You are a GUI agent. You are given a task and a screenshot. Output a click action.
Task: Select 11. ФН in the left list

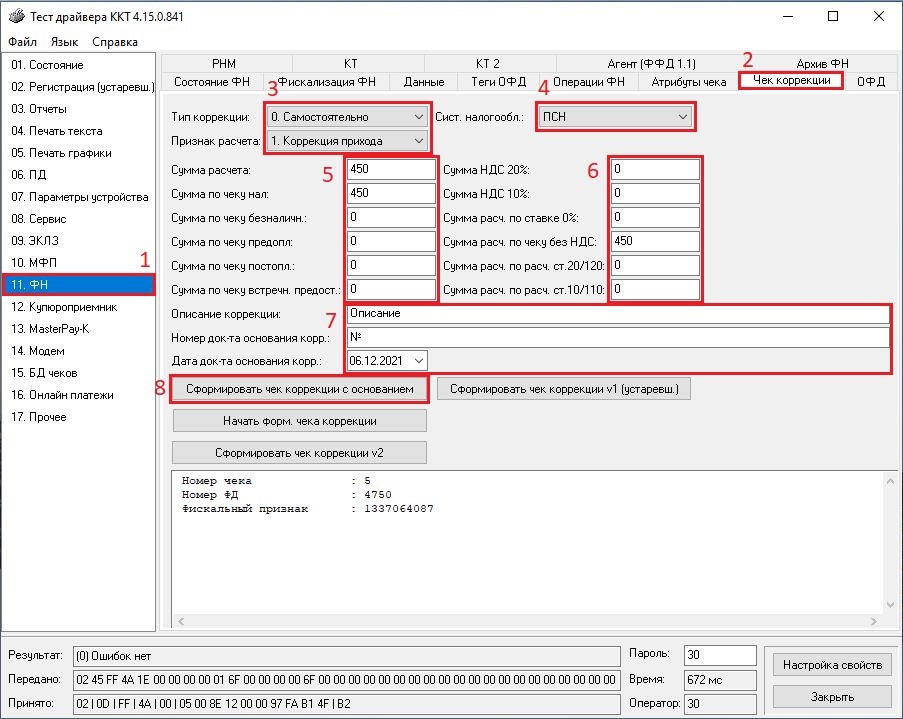point(78,285)
